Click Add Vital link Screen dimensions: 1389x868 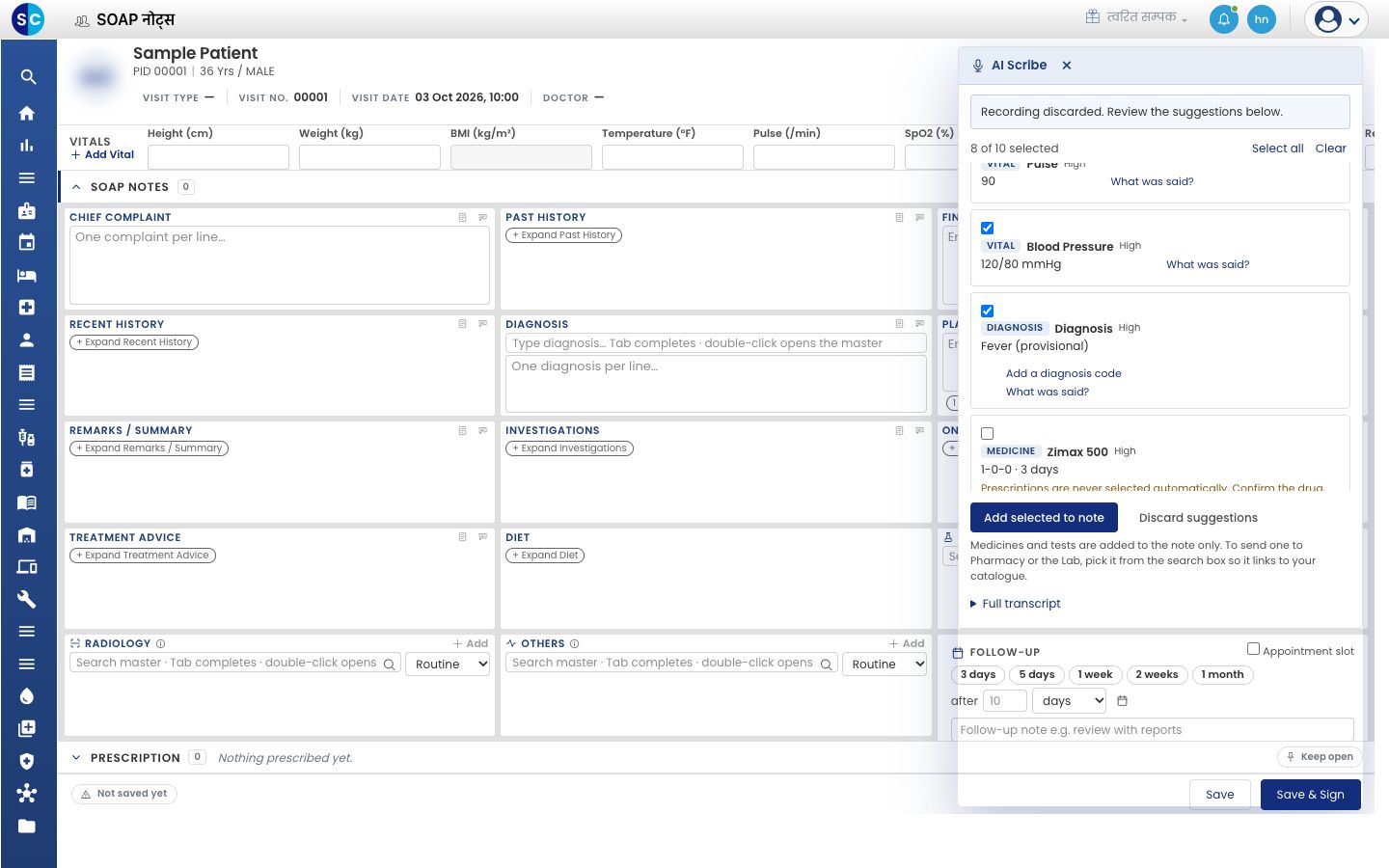102,154
